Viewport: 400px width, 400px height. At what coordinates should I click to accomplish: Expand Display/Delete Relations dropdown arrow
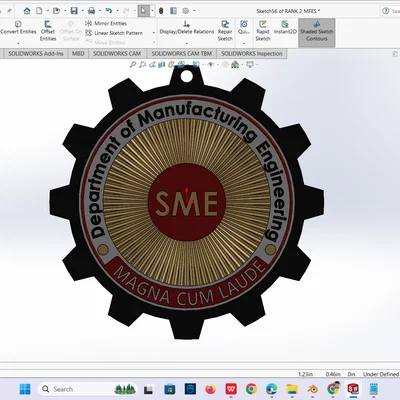[187, 43]
